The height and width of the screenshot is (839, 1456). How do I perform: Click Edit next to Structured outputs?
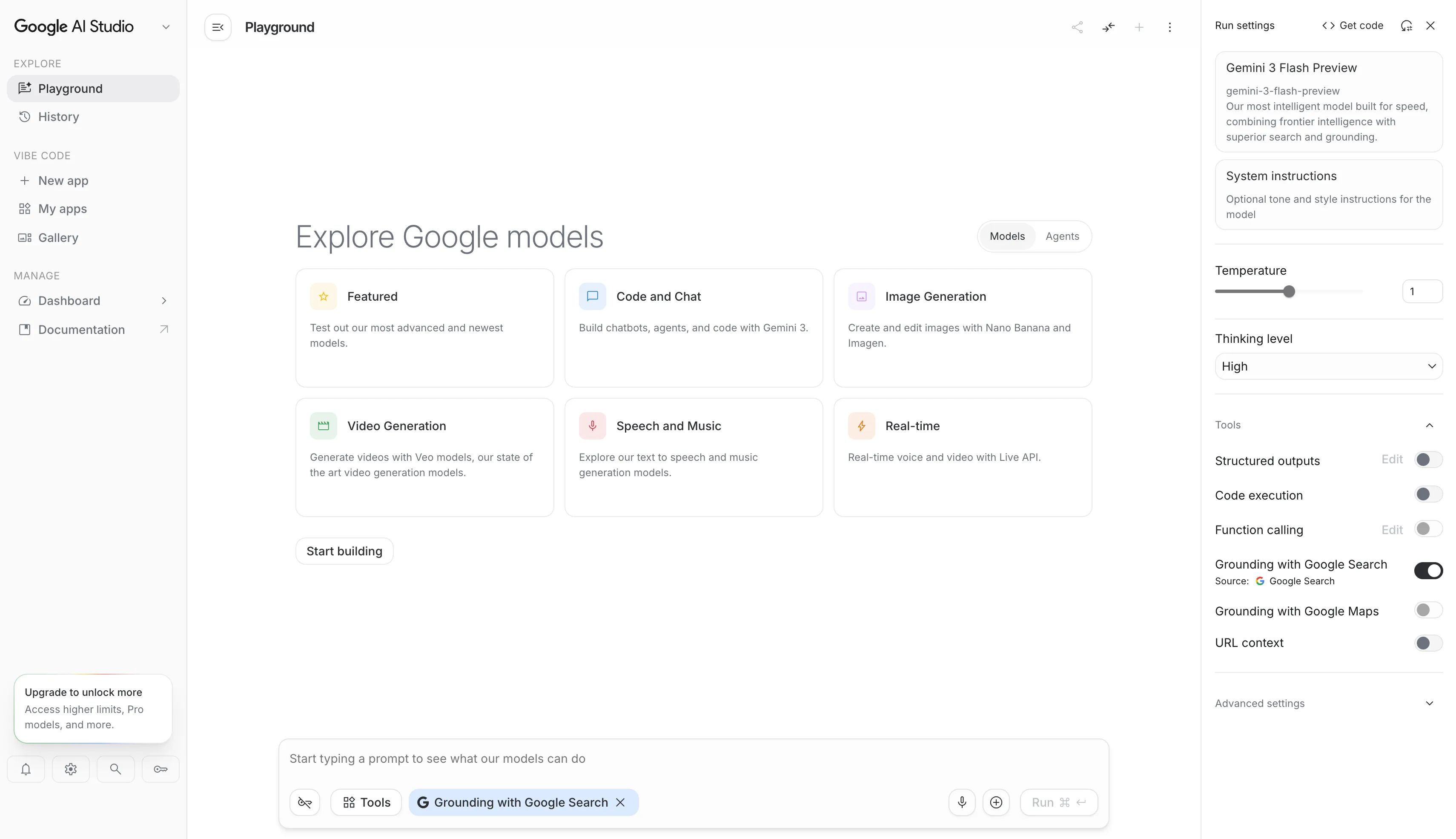[x=1392, y=459]
